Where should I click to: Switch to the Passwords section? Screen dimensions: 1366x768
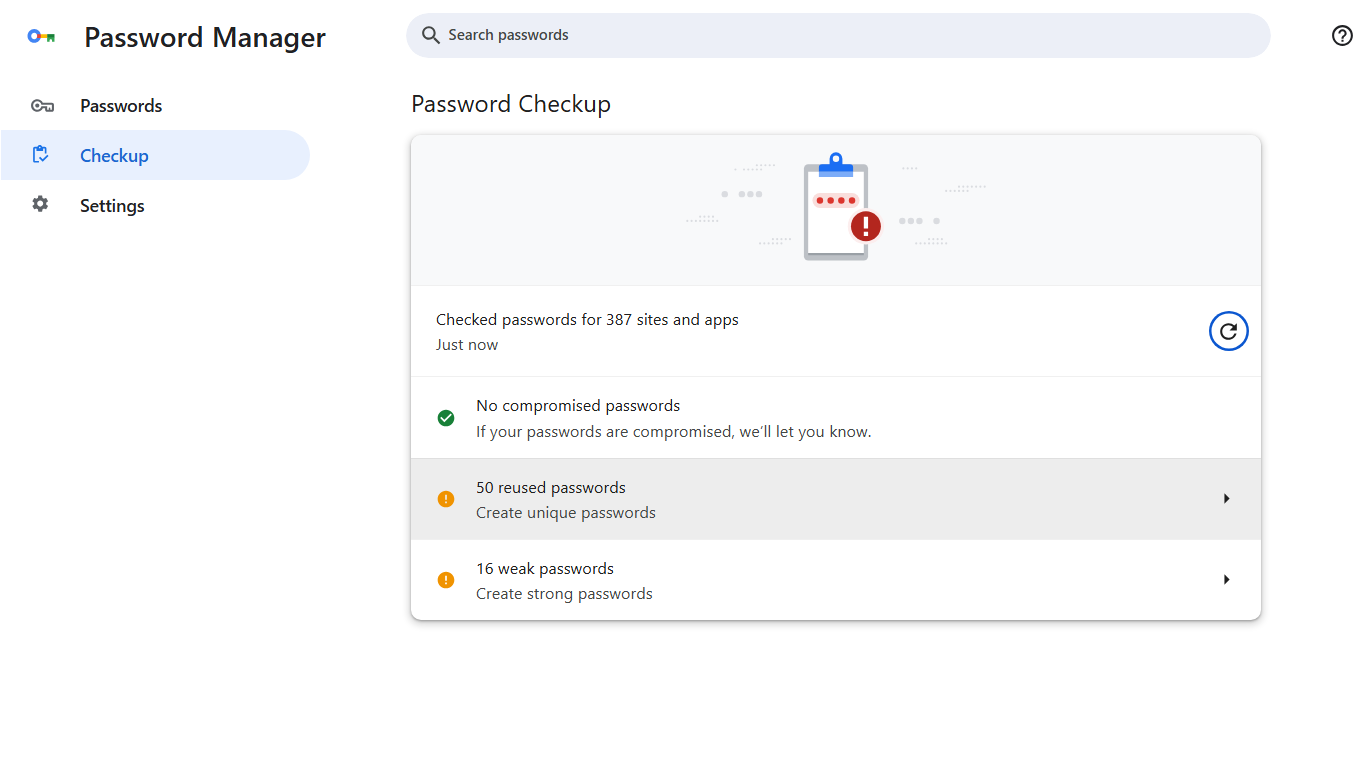[x=120, y=105]
